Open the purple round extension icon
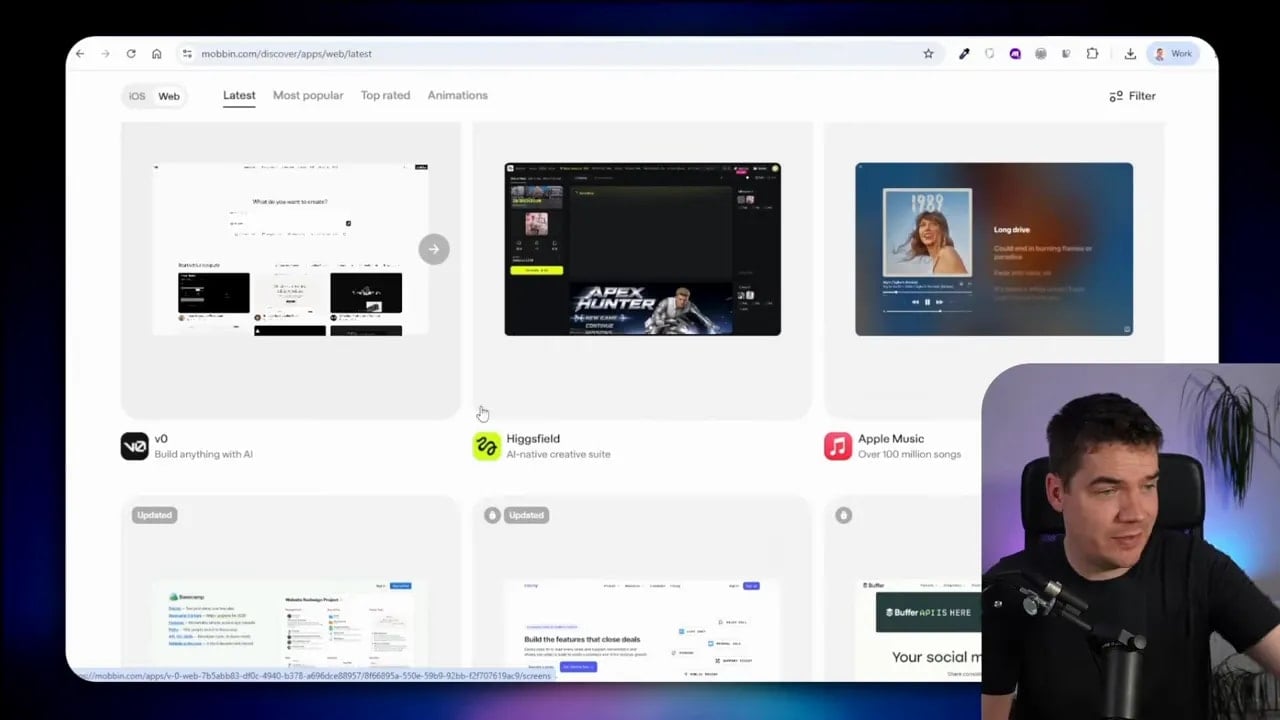The image size is (1280, 720). tap(1015, 54)
